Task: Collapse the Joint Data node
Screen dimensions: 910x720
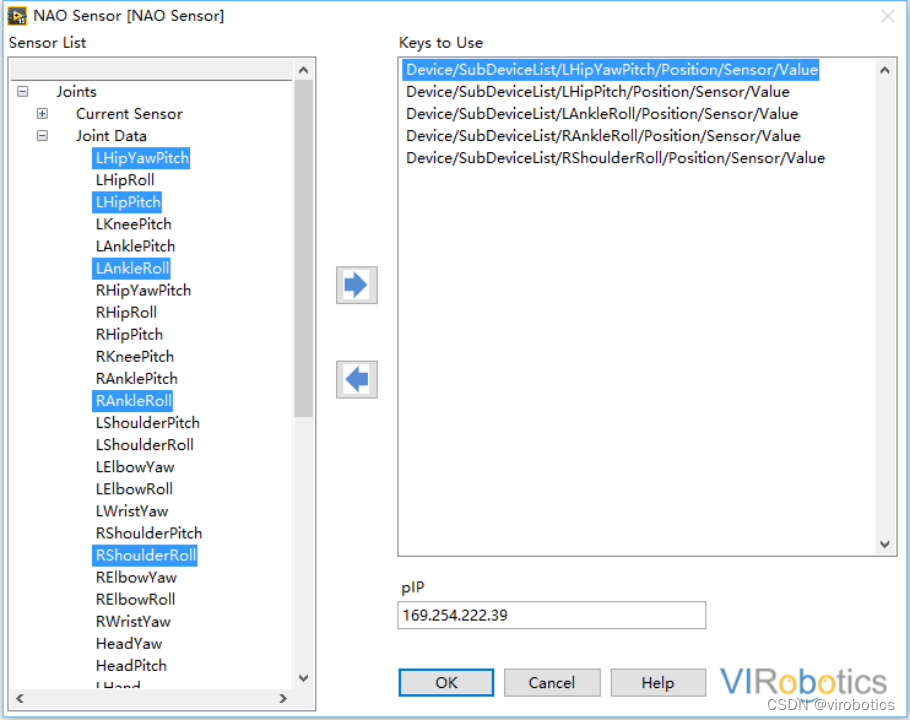Action: click(42, 136)
